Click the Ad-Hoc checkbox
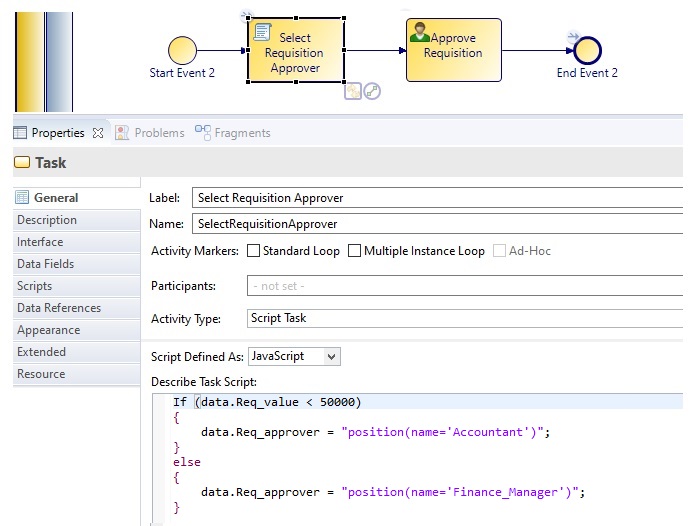Image resolution: width=694 pixels, height=526 pixels. click(500, 251)
